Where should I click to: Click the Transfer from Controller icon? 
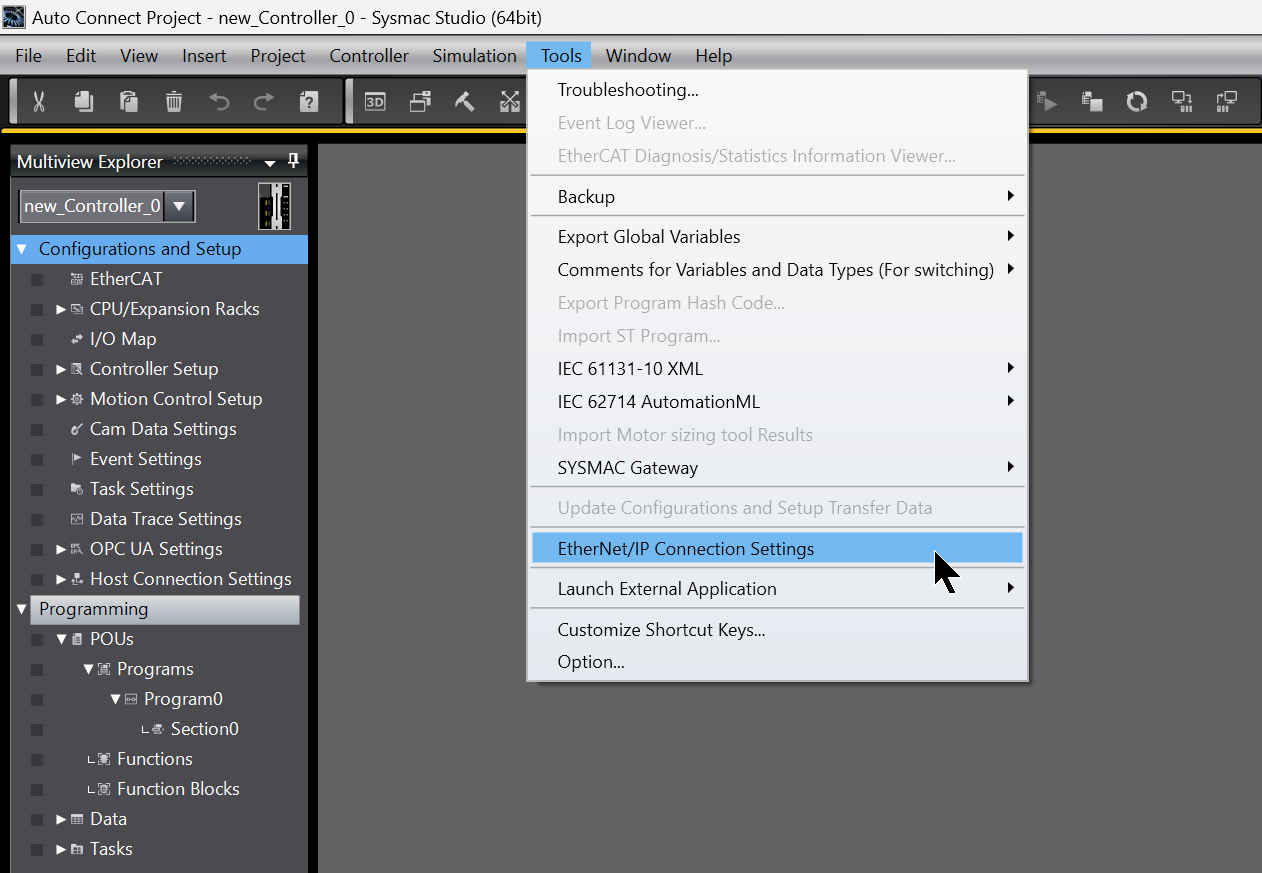(1227, 101)
